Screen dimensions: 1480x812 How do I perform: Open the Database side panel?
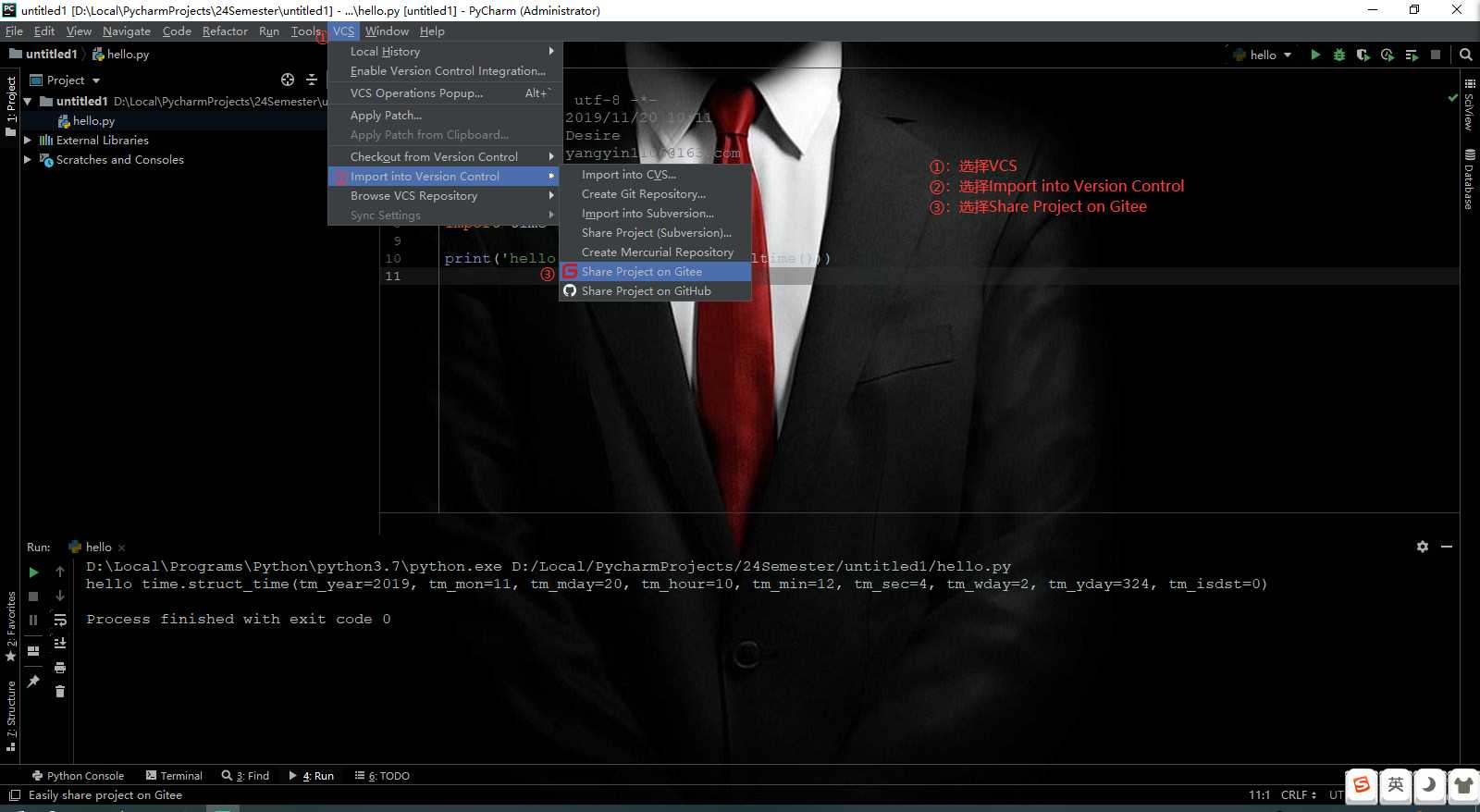[1470, 179]
